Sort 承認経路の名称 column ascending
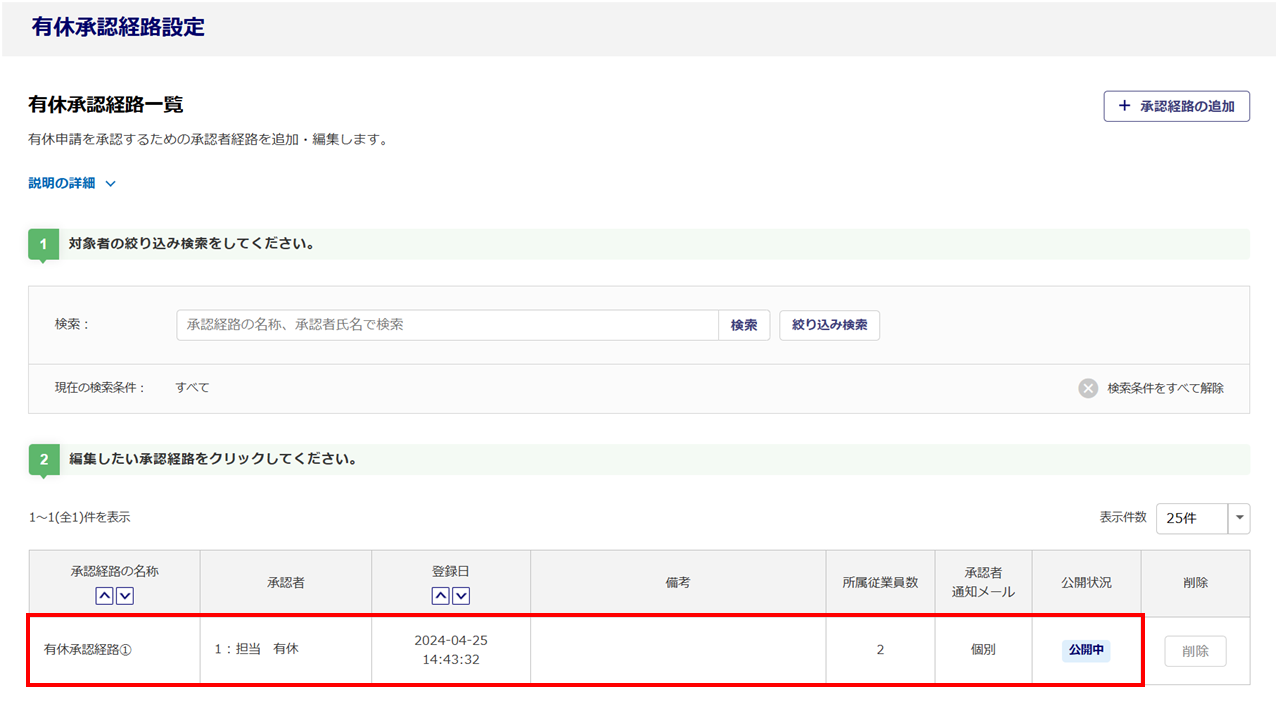Image resolution: width=1280 pixels, height=709 pixels. [x=104, y=596]
